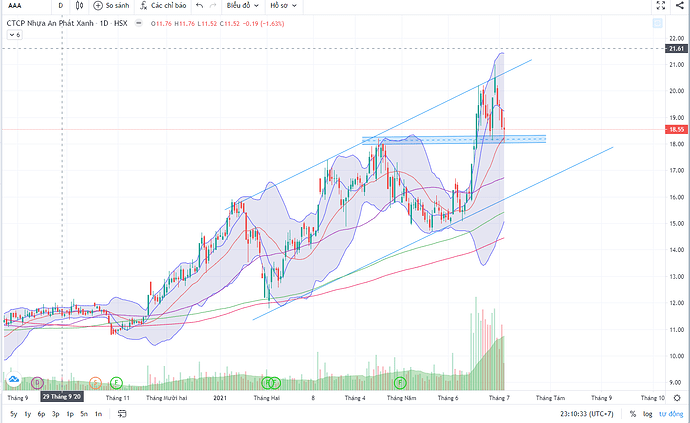Click the 29 Tháng 9 '20 date label
Viewport: 690px width, 423px height.
pyautogui.click(x=62, y=397)
